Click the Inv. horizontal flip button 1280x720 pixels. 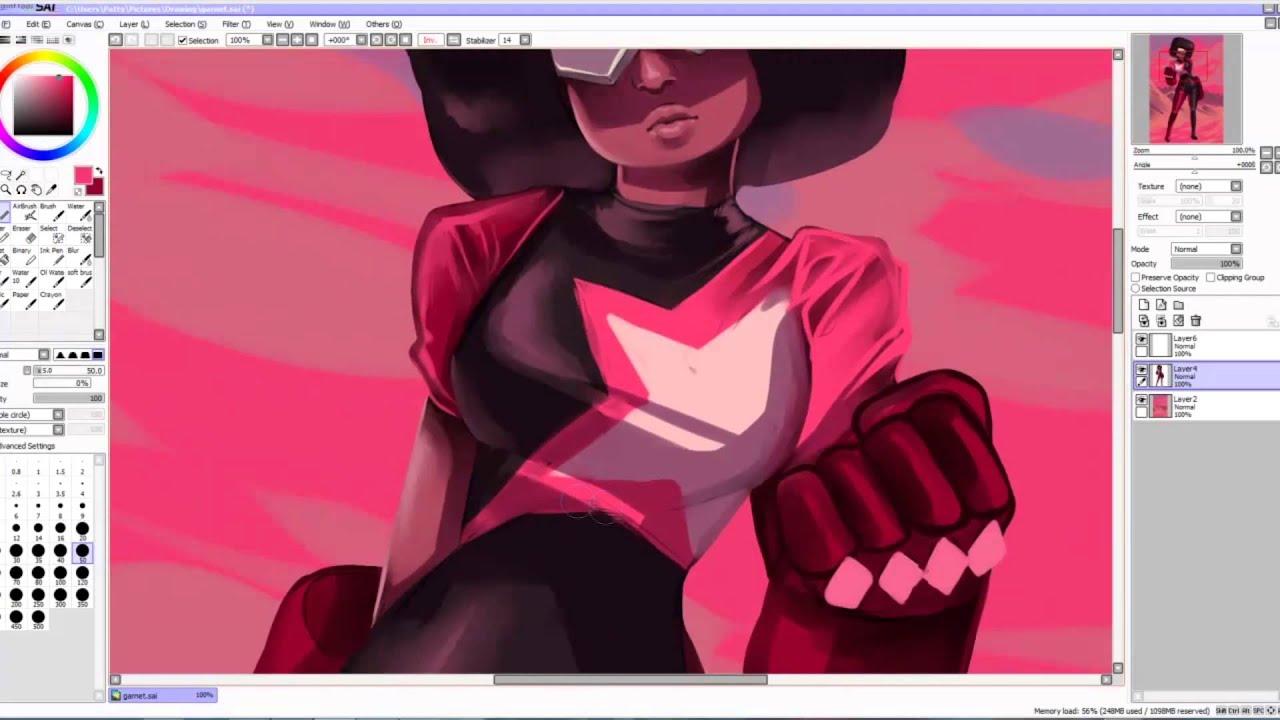point(431,40)
